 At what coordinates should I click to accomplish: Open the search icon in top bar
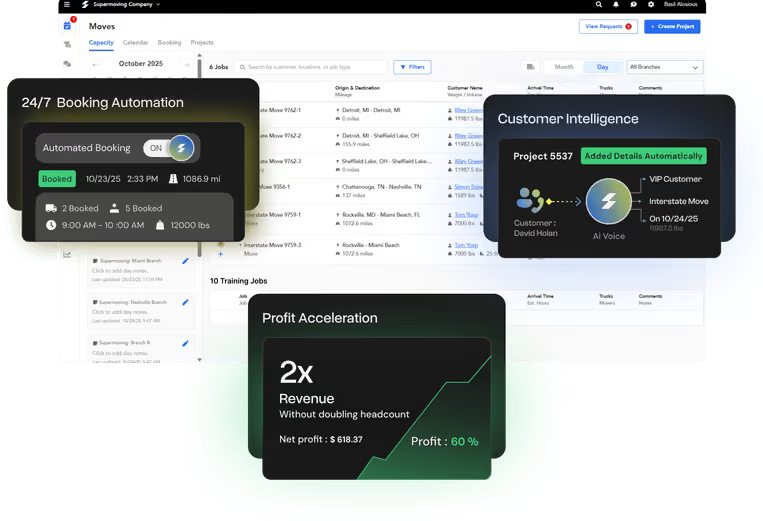599,4
